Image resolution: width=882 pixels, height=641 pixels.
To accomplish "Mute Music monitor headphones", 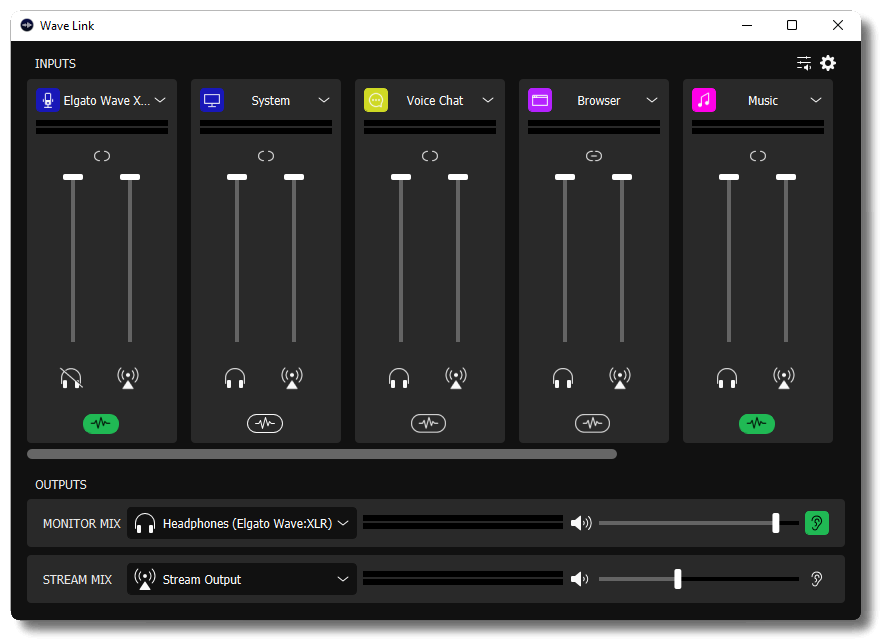I will click(x=727, y=378).
